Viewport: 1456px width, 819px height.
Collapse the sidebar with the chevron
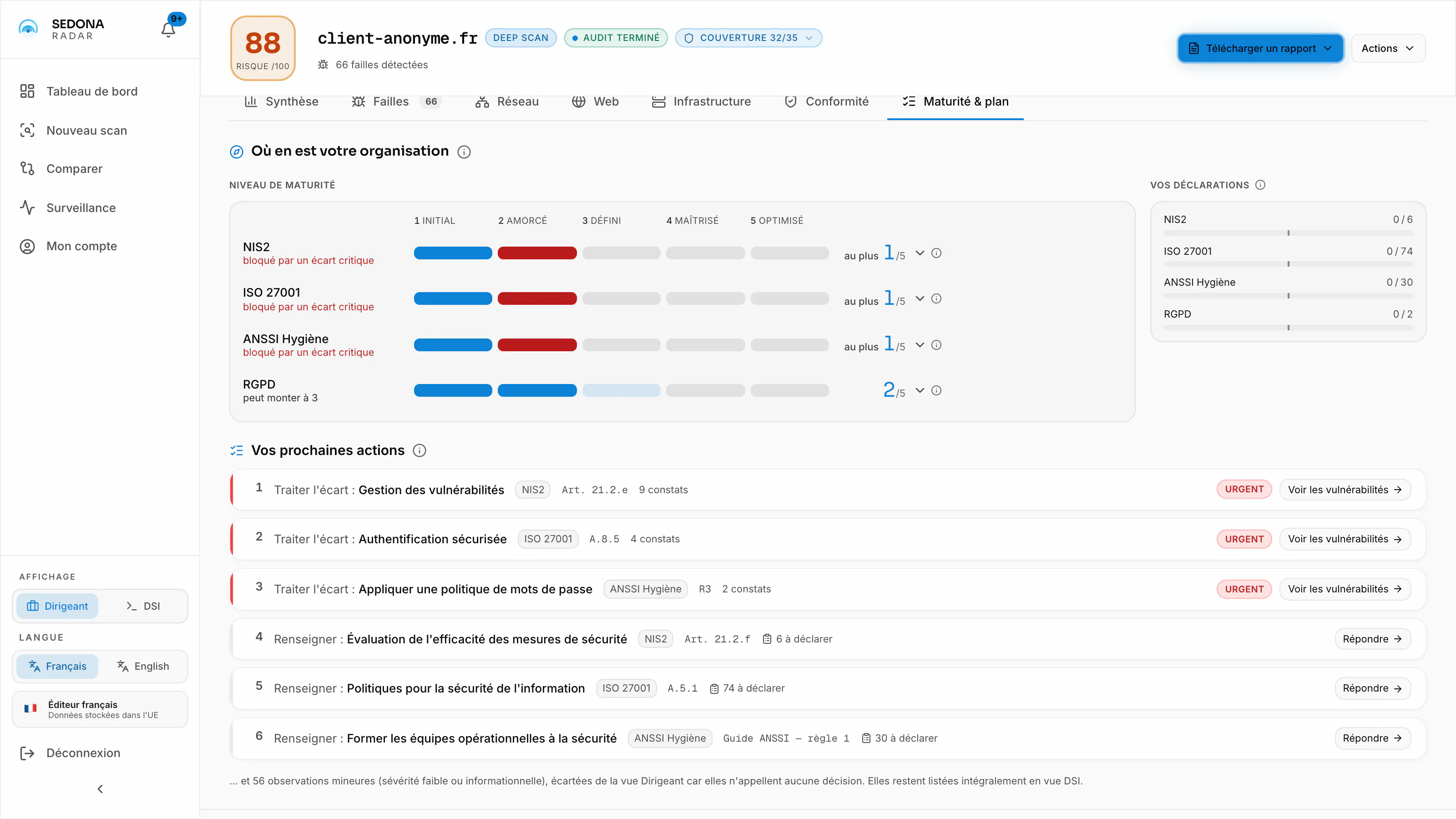click(100, 789)
